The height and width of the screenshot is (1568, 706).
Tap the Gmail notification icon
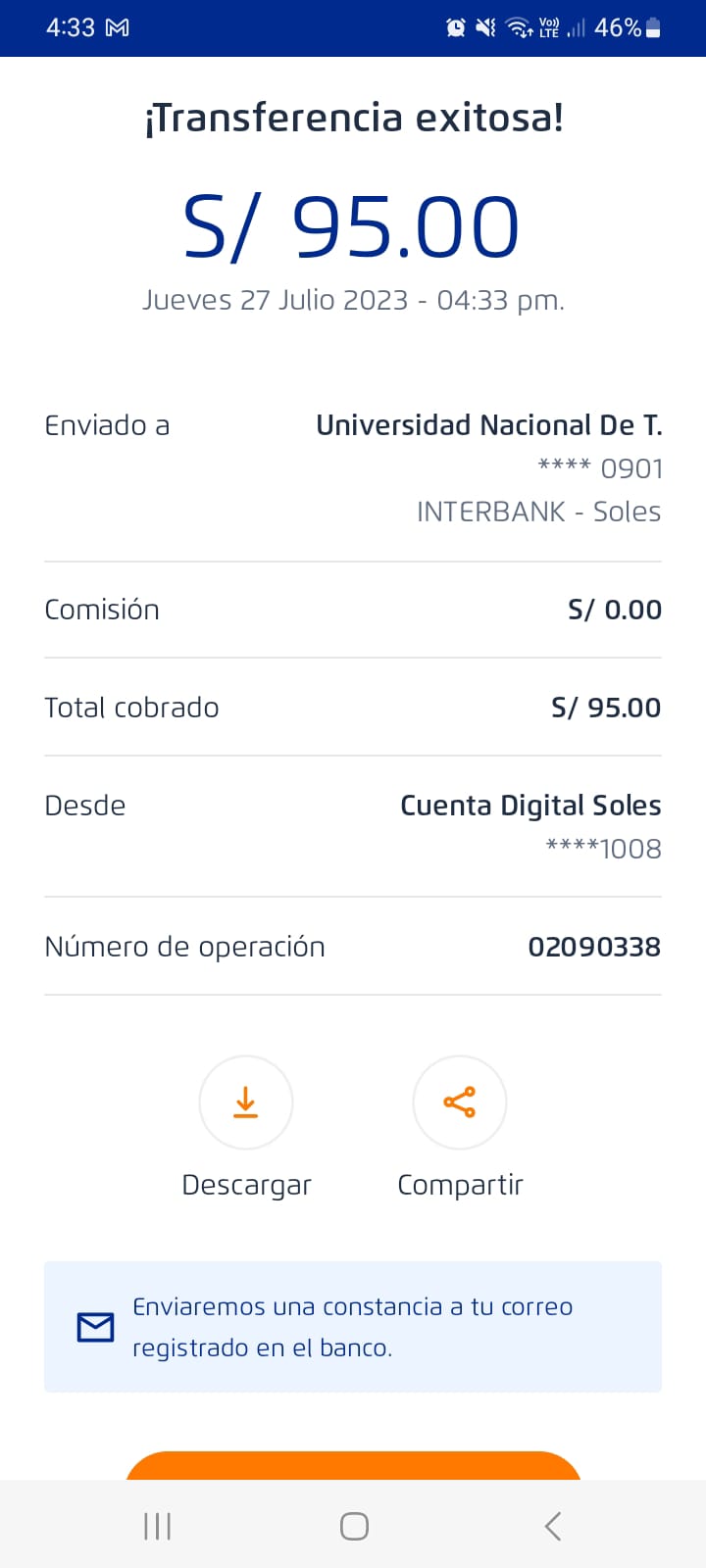click(118, 27)
